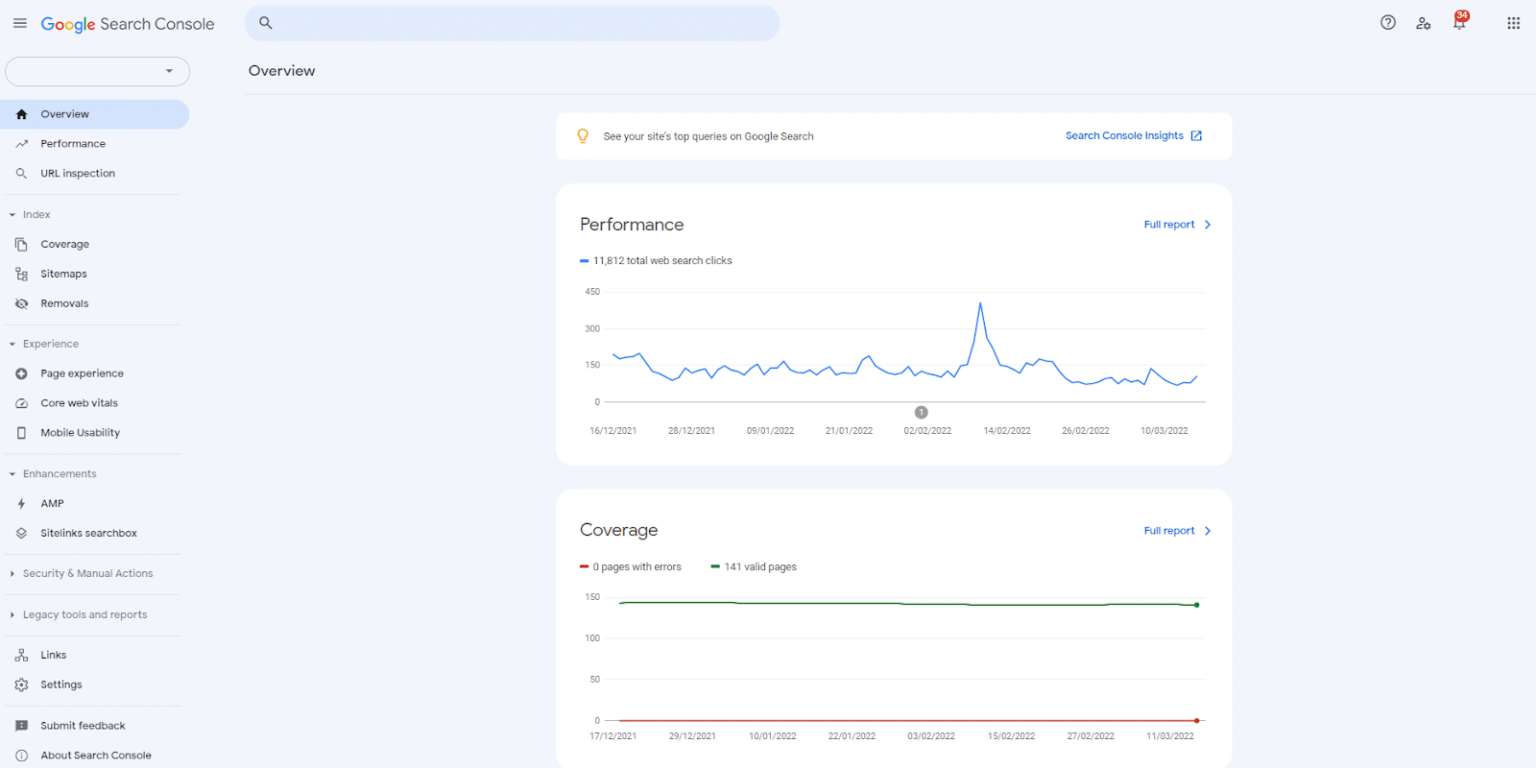1536x768 pixels.
Task: Expand Legacy tools and reports
Action: 84,614
